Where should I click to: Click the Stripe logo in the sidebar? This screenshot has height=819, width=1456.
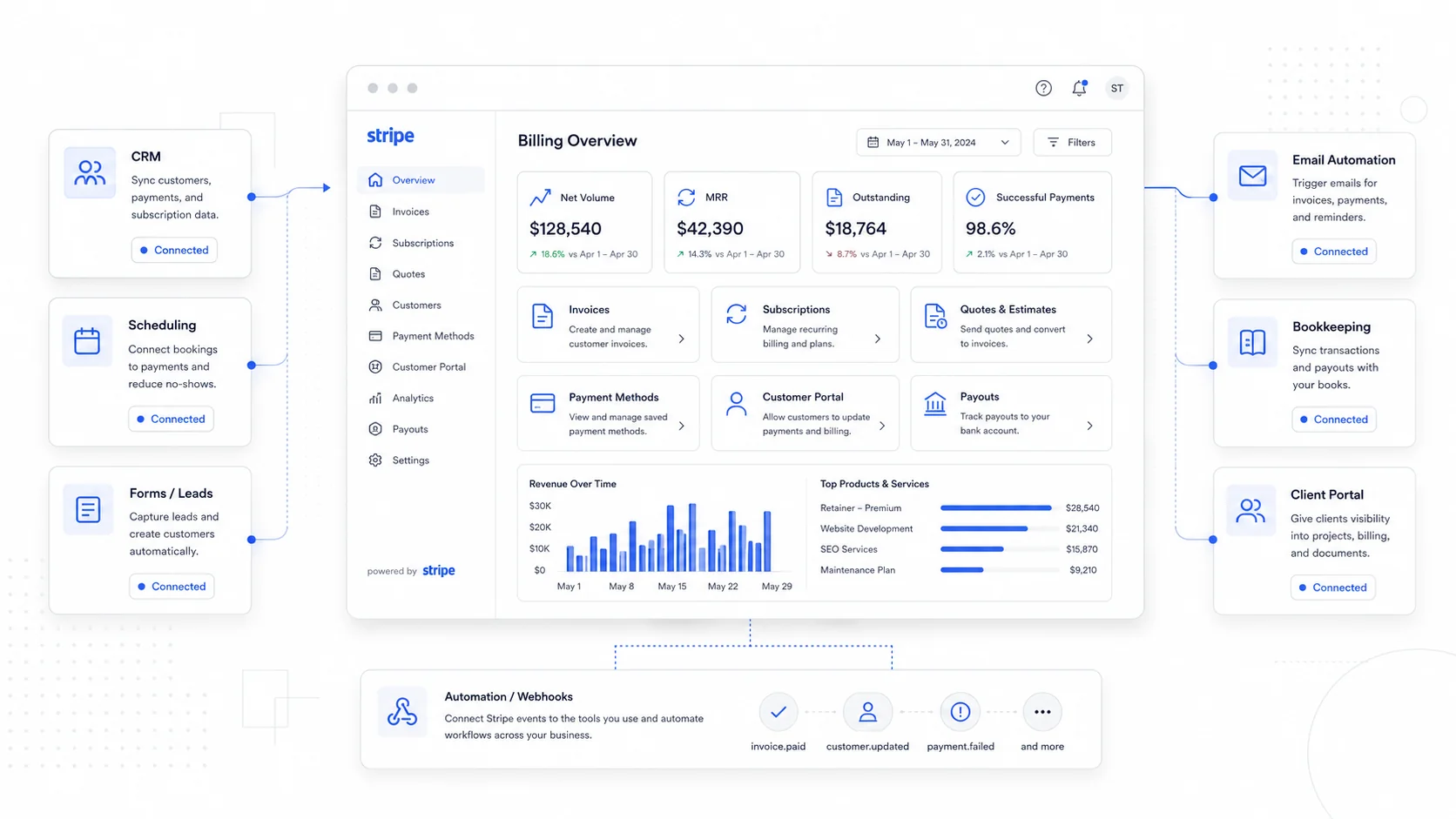(x=390, y=137)
